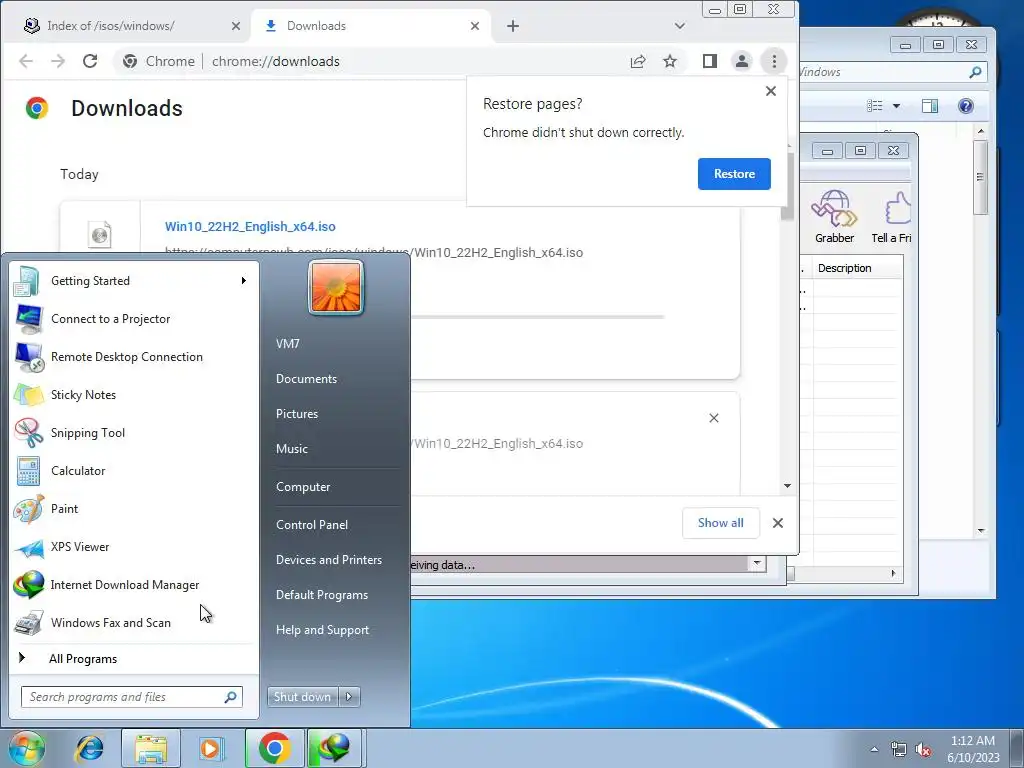Click Show all downloads button

point(720,523)
